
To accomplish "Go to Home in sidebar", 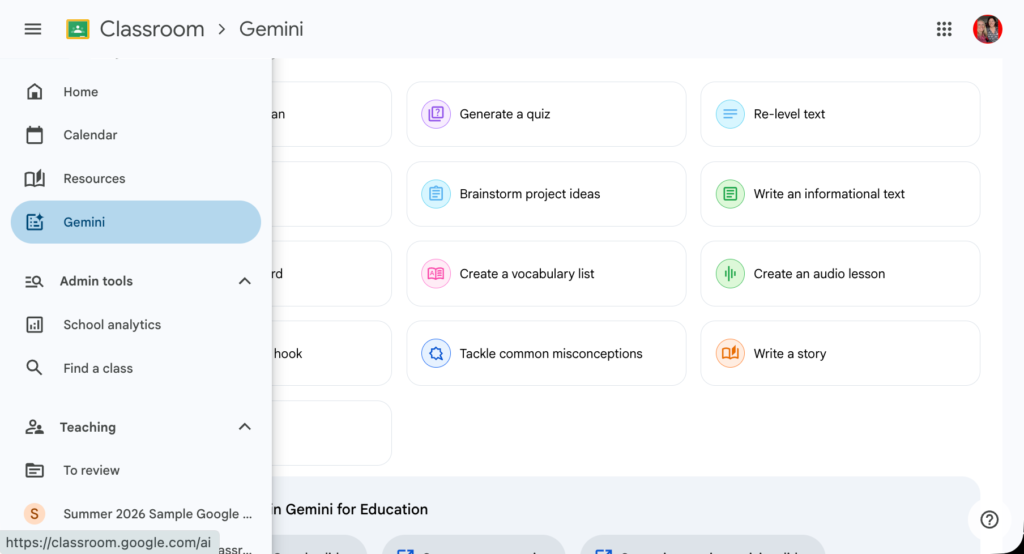I will pyautogui.click(x=136, y=92).
